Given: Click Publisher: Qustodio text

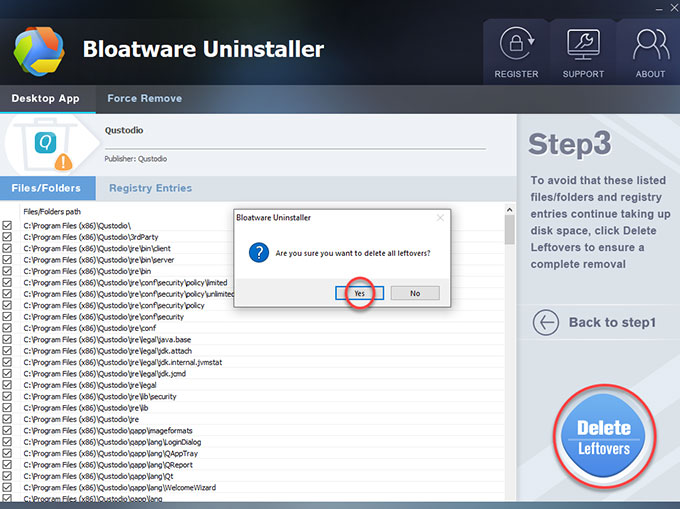Looking at the screenshot, I should (135, 159).
